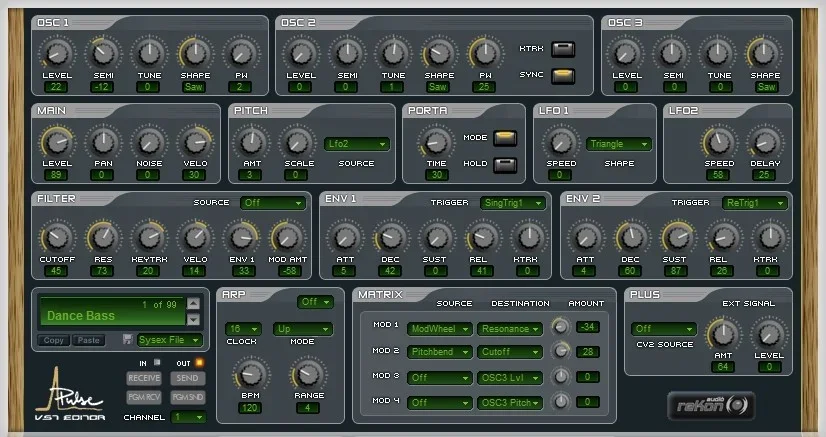Toggle the OSC 2 SYNC switch
The height and width of the screenshot is (437, 826).
pyautogui.click(x=563, y=75)
